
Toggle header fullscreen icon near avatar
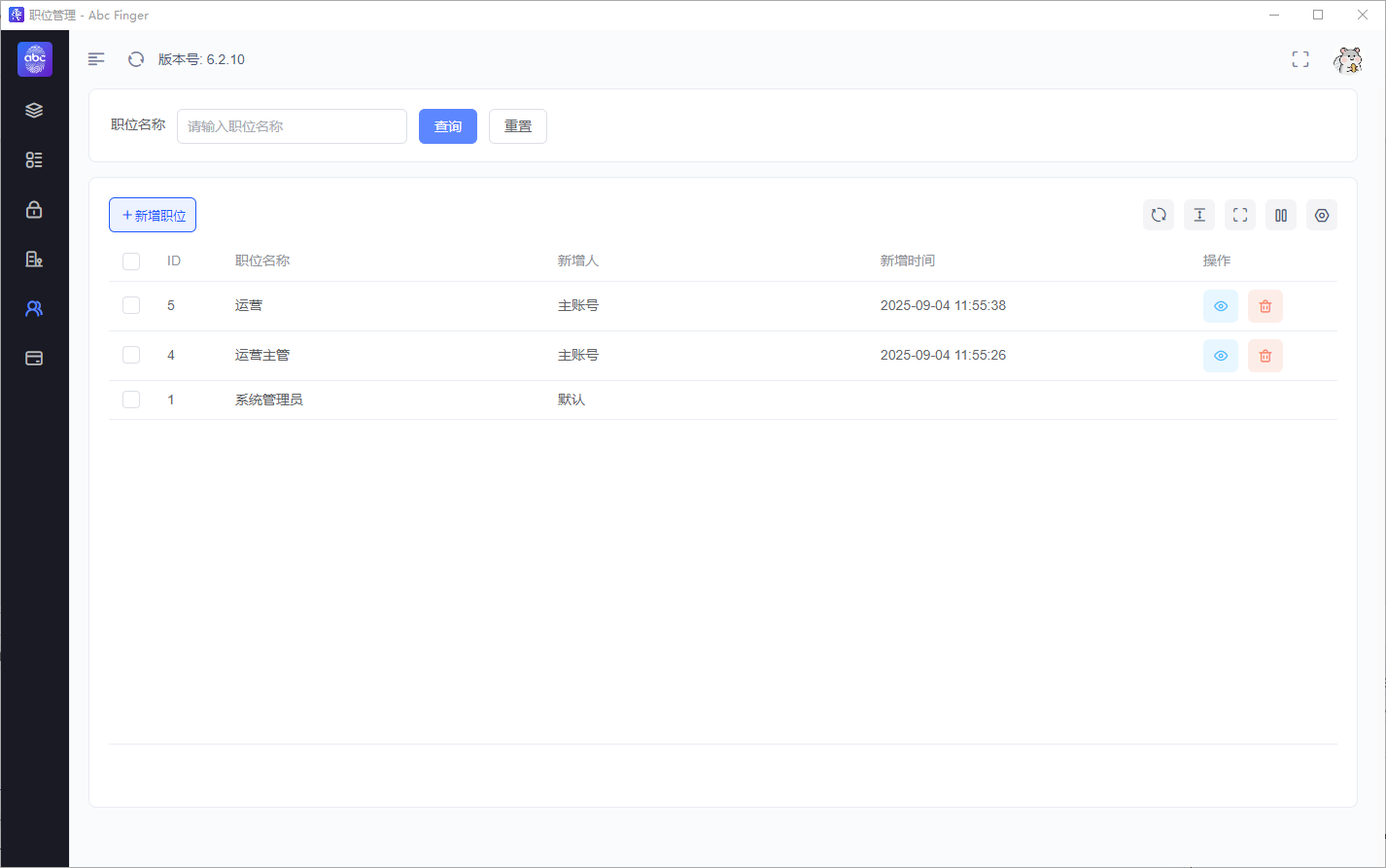[1300, 59]
